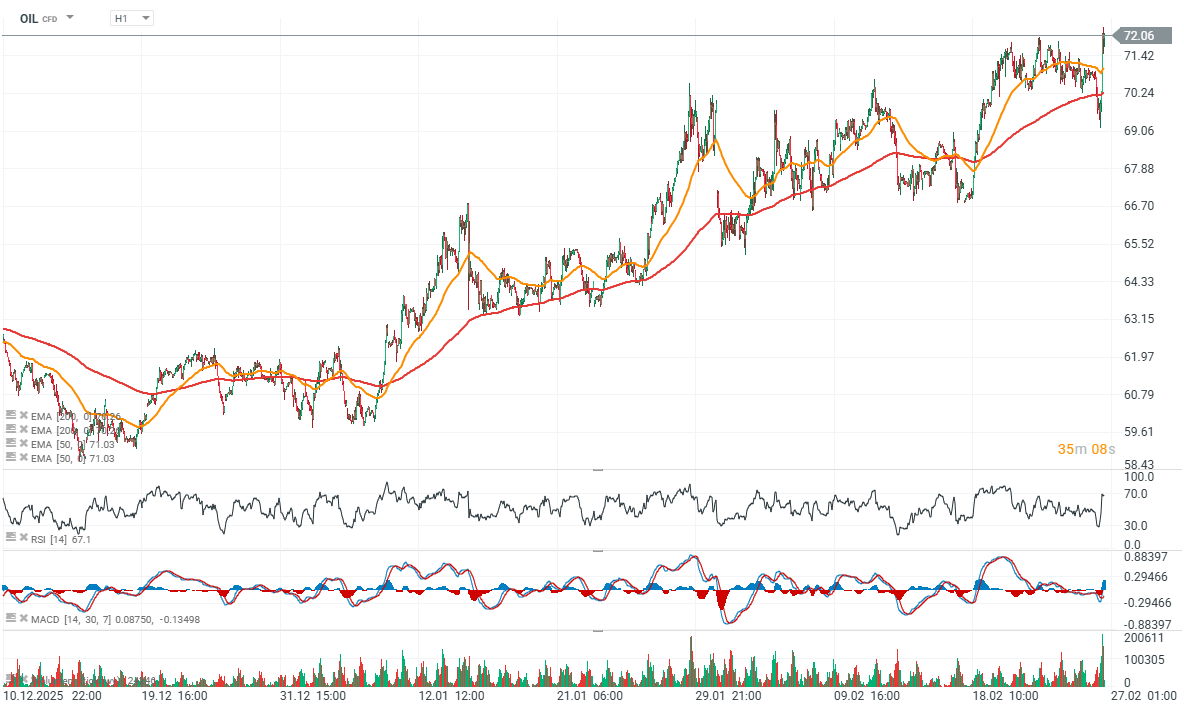Image resolution: width=1184 pixels, height=713 pixels.
Task: Click the 18.02 10:00 time label
Action: pyautogui.click(x=1006, y=696)
